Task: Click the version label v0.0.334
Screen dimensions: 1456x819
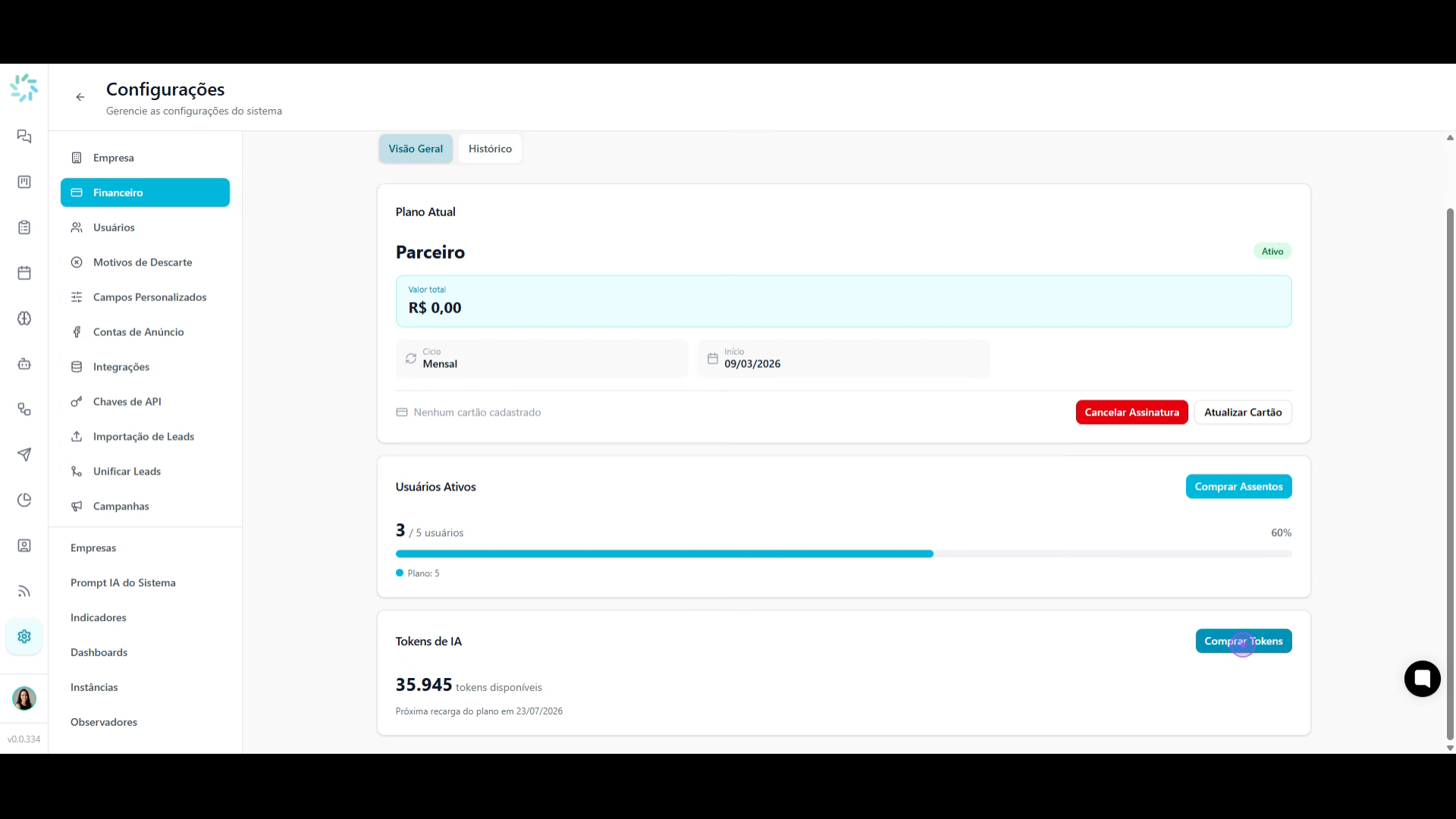Action: pyautogui.click(x=24, y=739)
